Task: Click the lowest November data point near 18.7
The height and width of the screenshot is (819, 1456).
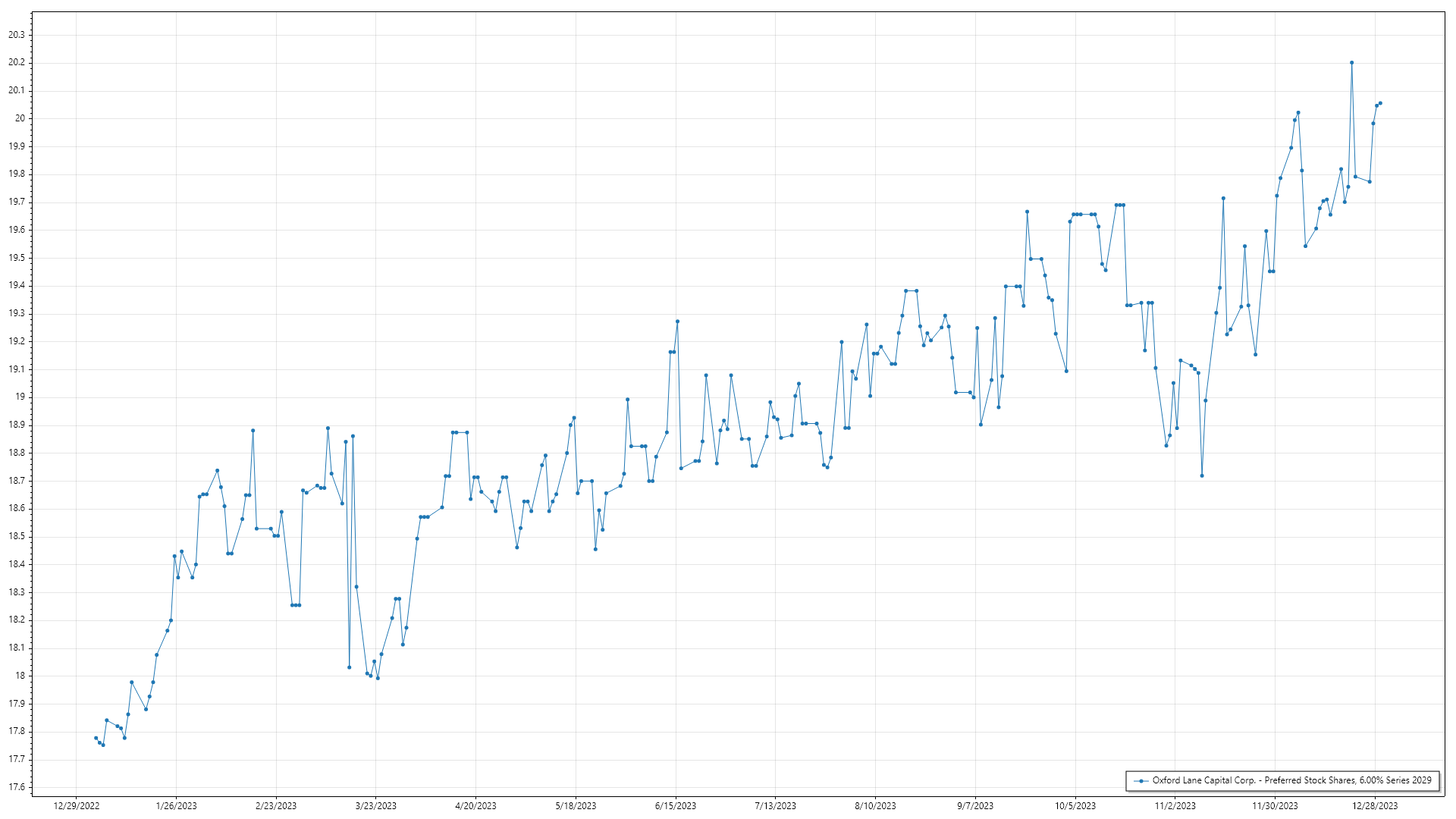Action: click(x=1202, y=475)
